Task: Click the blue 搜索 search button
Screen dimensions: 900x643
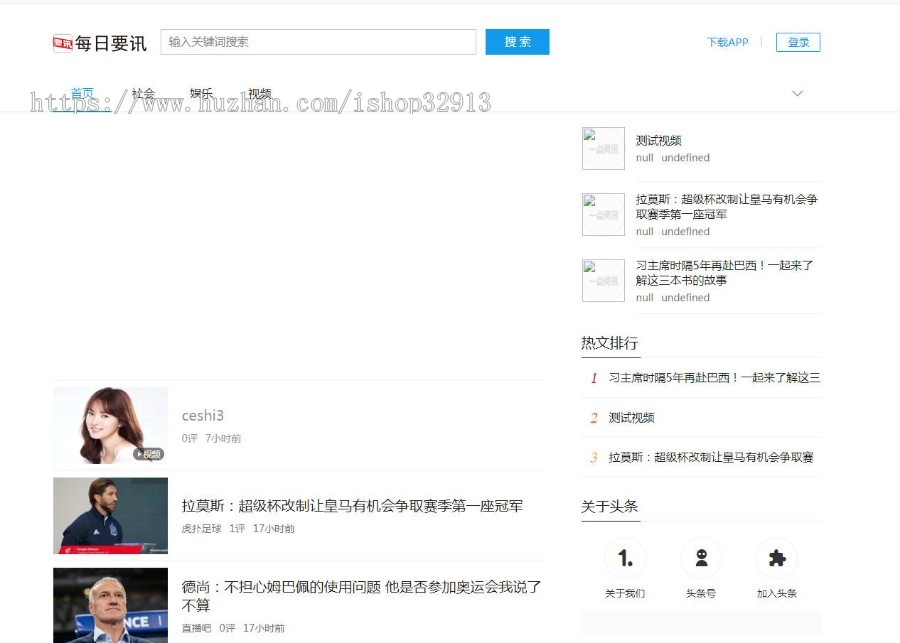Action: tap(517, 41)
